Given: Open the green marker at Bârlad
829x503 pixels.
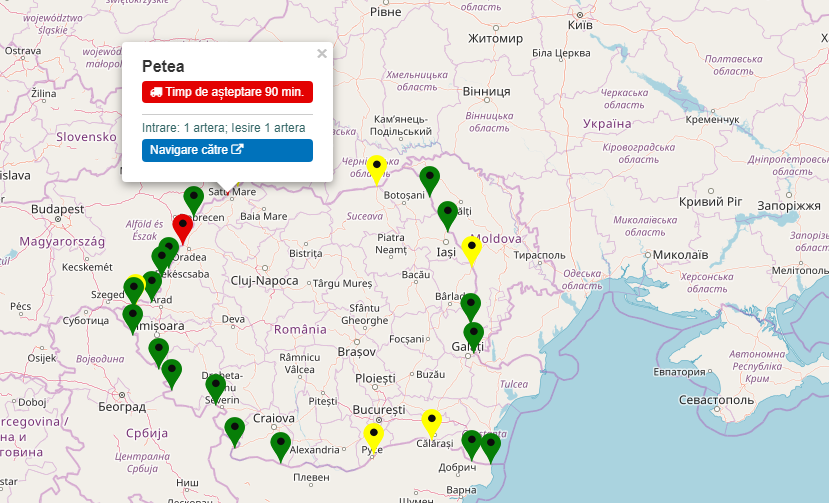Looking at the screenshot, I should tap(470, 306).
